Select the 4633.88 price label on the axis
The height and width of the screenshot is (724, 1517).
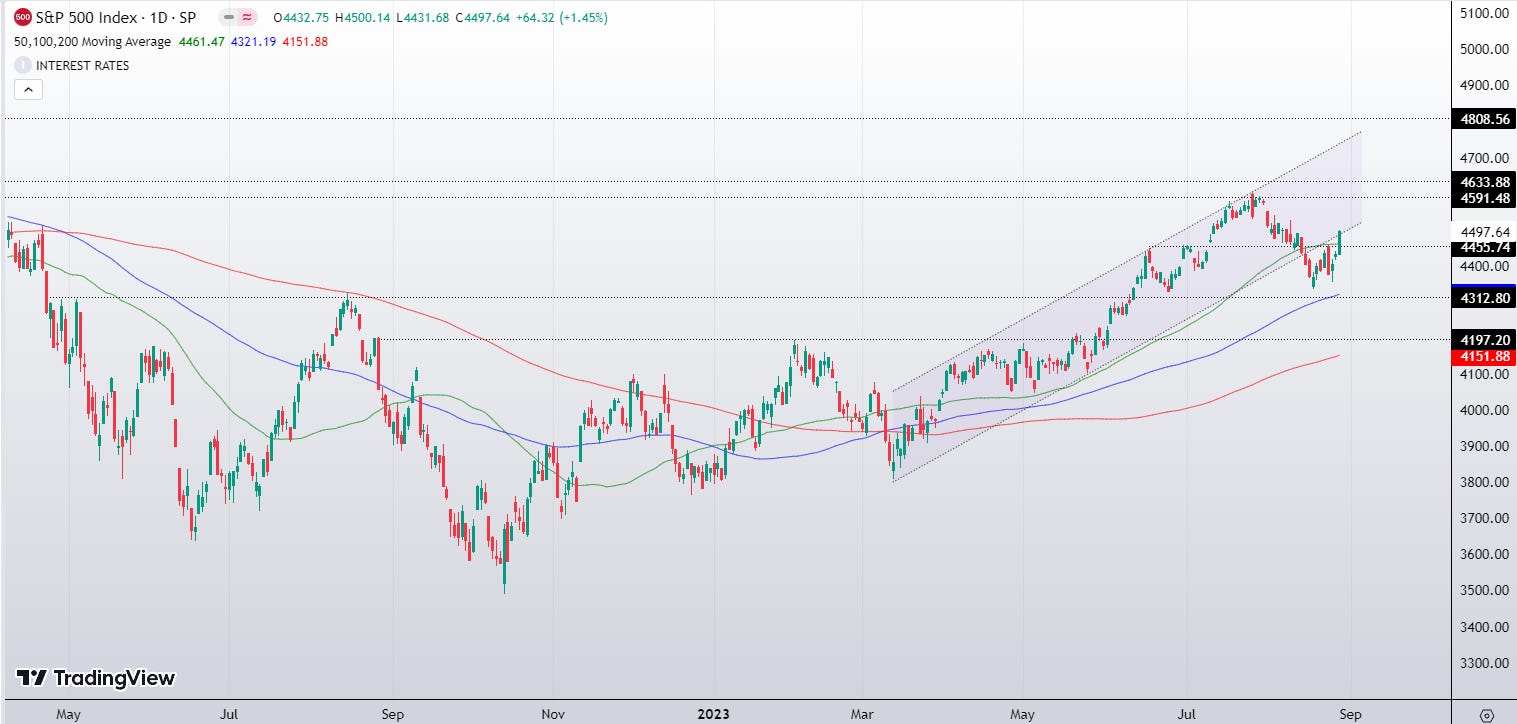coord(1484,182)
